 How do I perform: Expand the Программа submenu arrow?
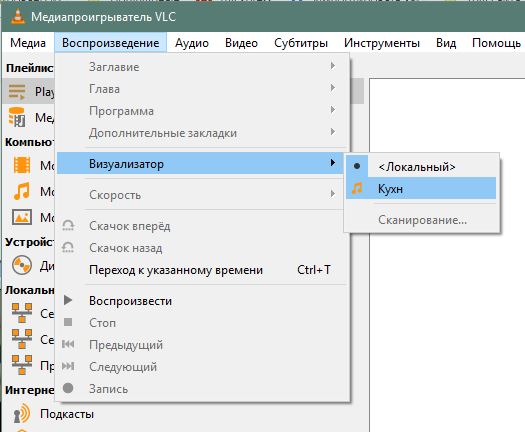332,110
